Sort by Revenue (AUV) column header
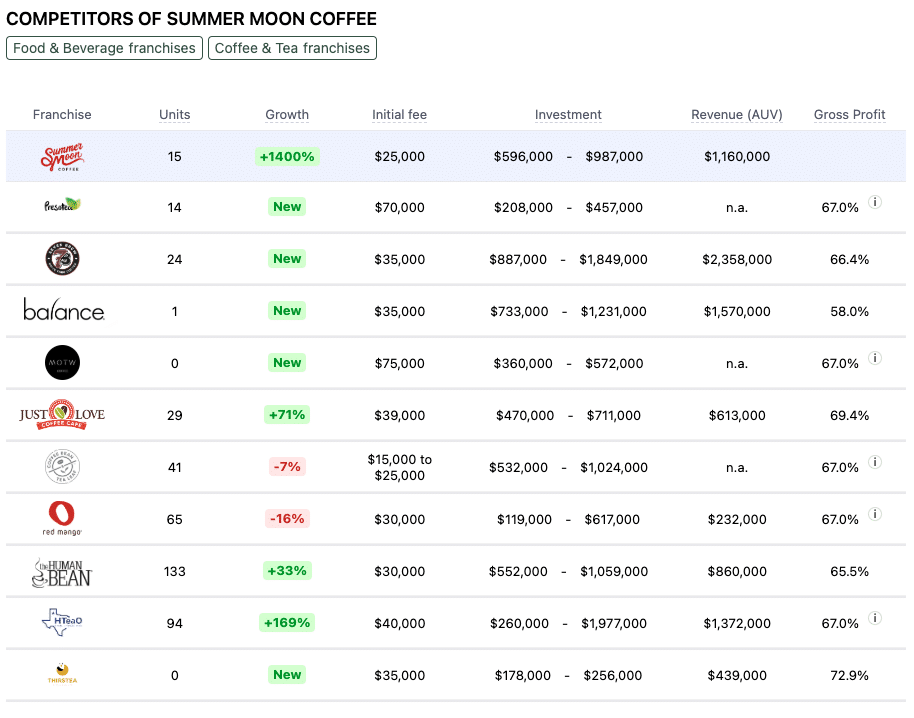This screenshot has width=914, height=718. 737,114
